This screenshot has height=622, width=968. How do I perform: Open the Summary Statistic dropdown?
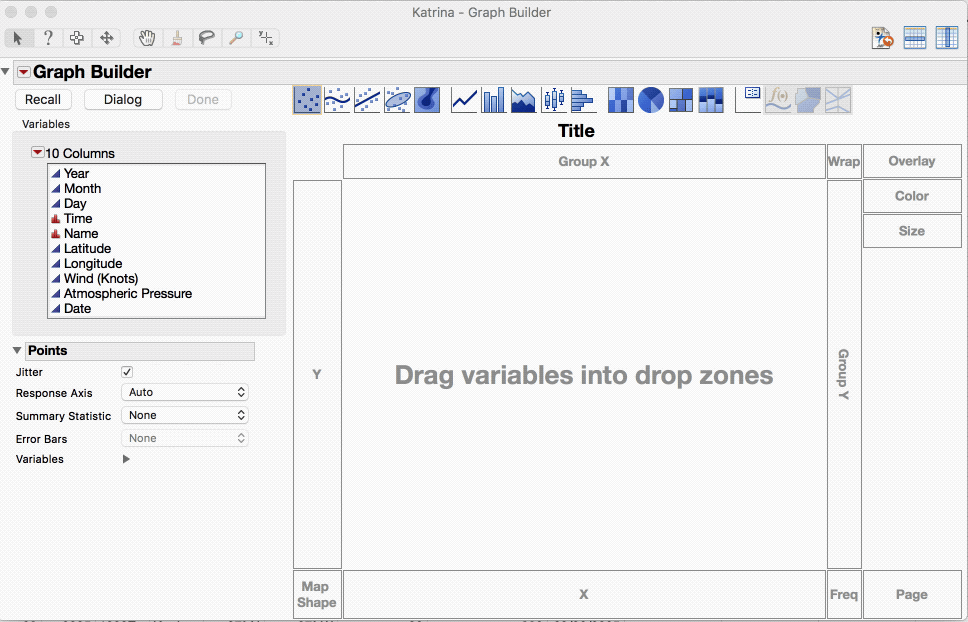point(184,415)
